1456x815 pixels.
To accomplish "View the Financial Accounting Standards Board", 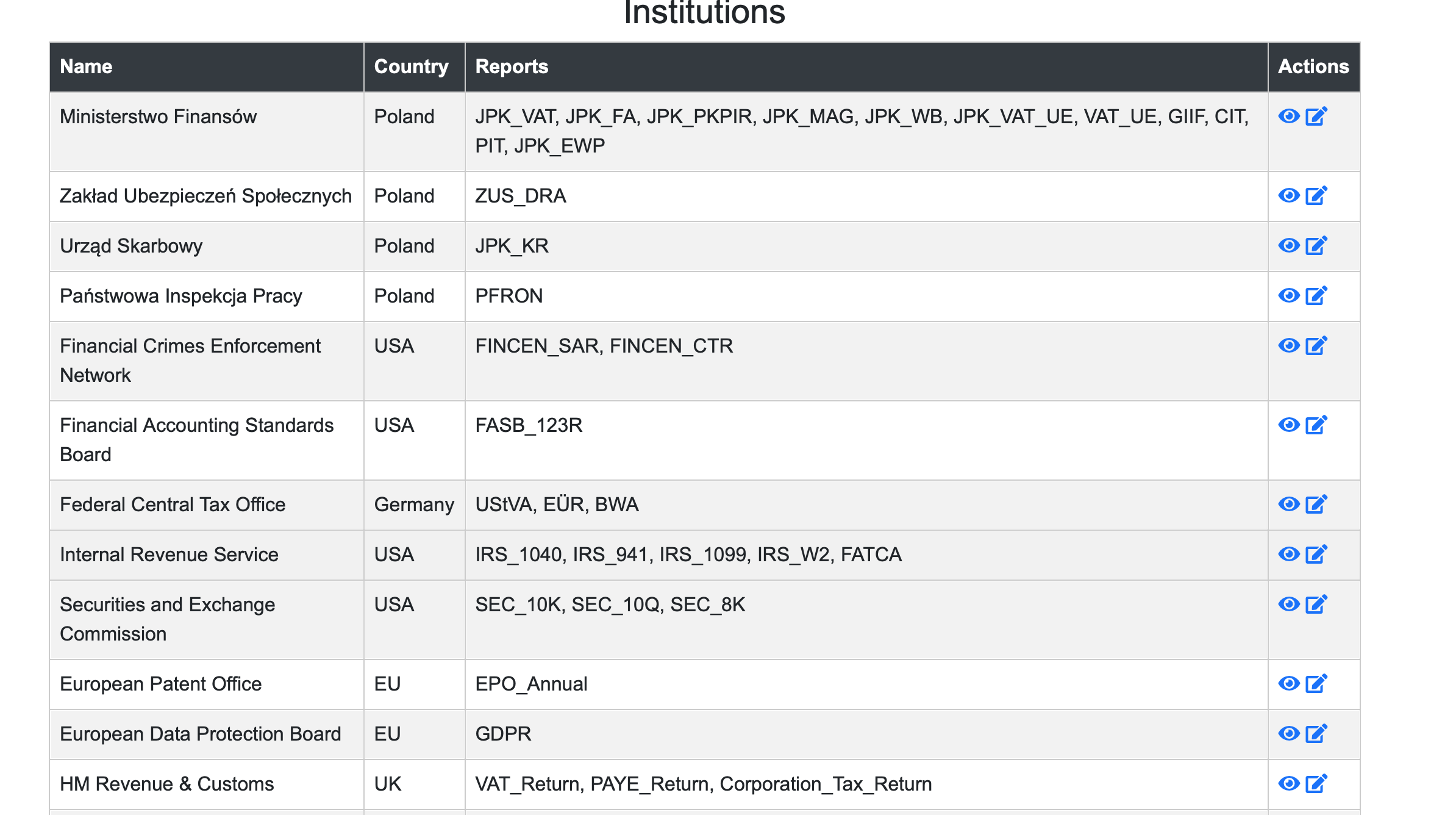I will [1288, 425].
